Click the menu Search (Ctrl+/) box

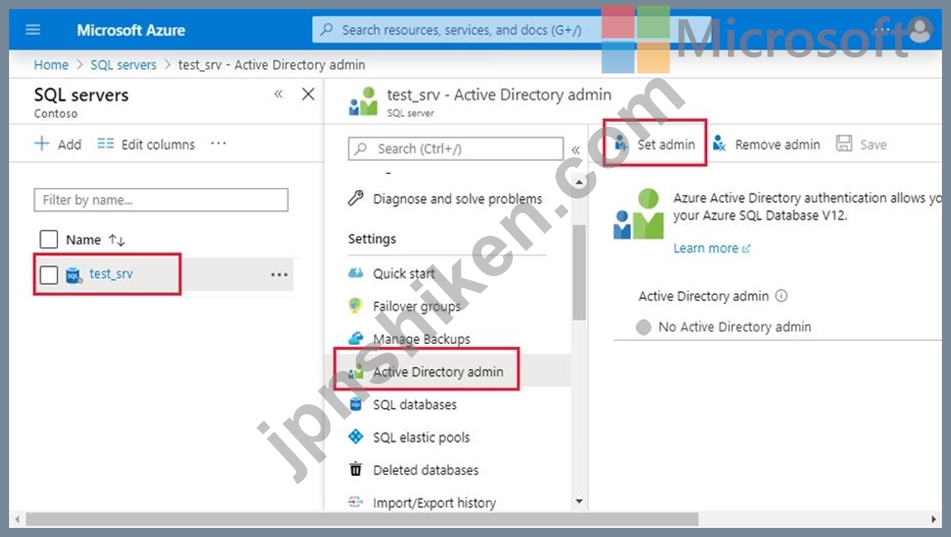click(x=455, y=149)
